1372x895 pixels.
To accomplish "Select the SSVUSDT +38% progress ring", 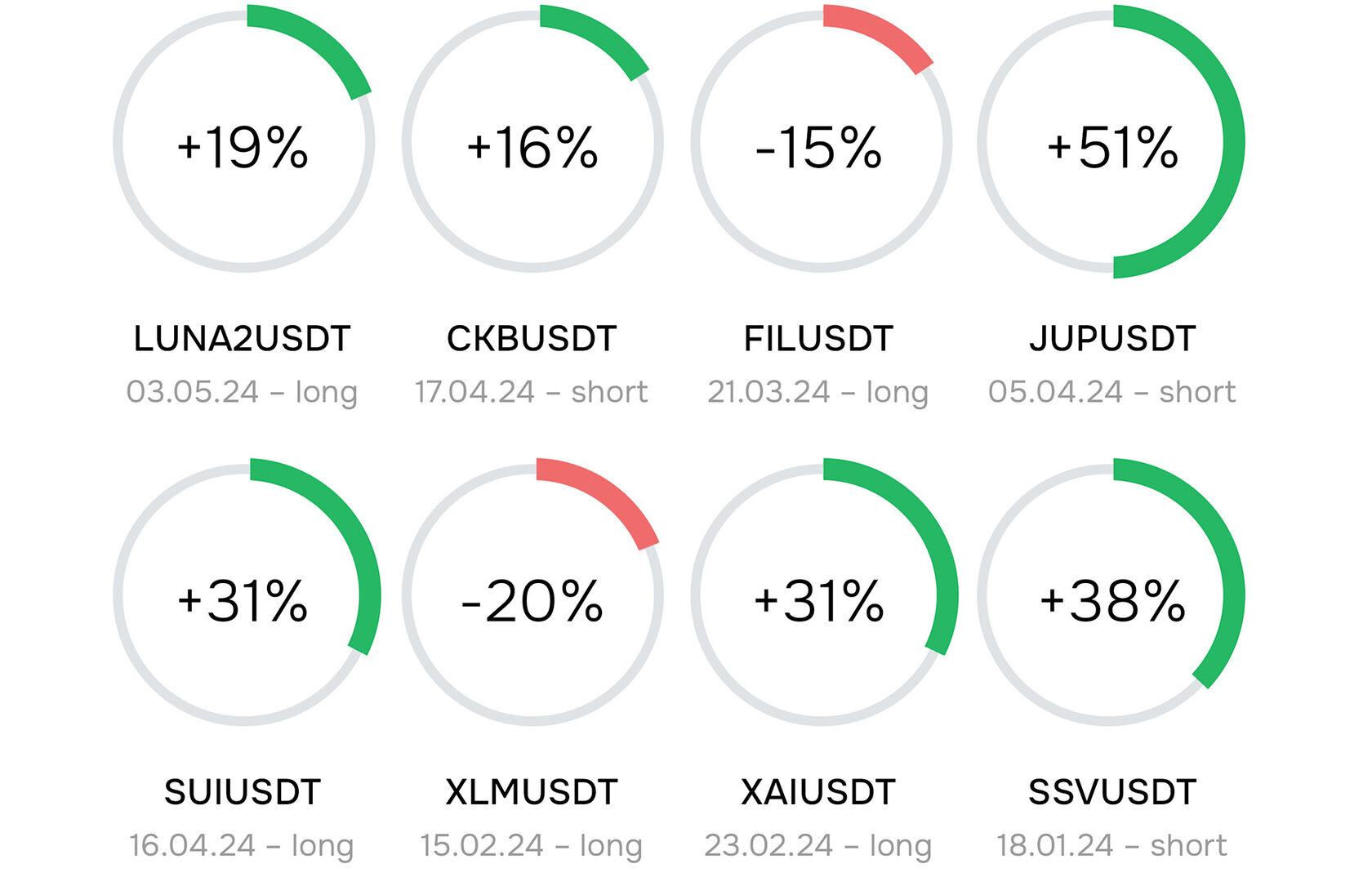I will point(1111,594).
